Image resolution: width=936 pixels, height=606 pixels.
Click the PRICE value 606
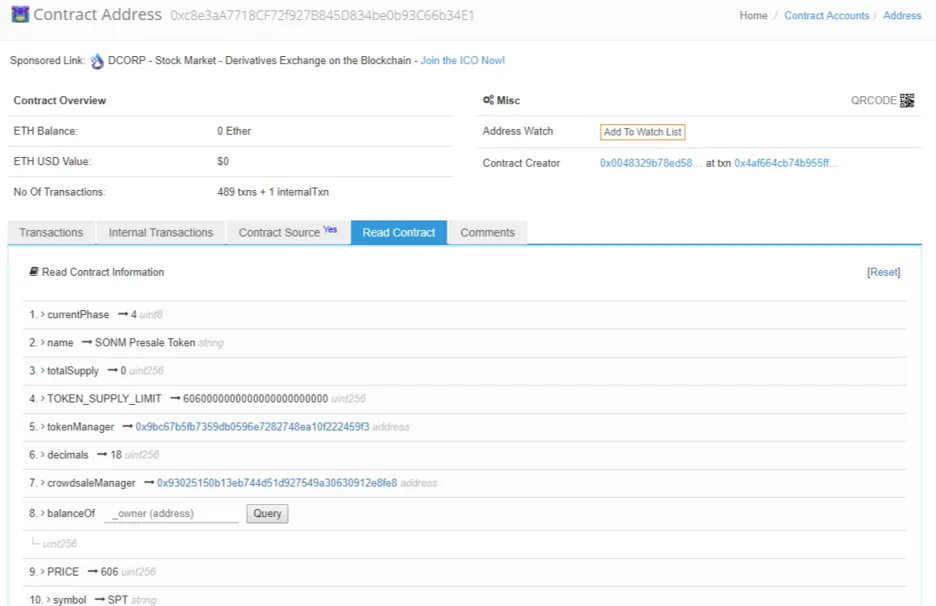pos(109,572)
